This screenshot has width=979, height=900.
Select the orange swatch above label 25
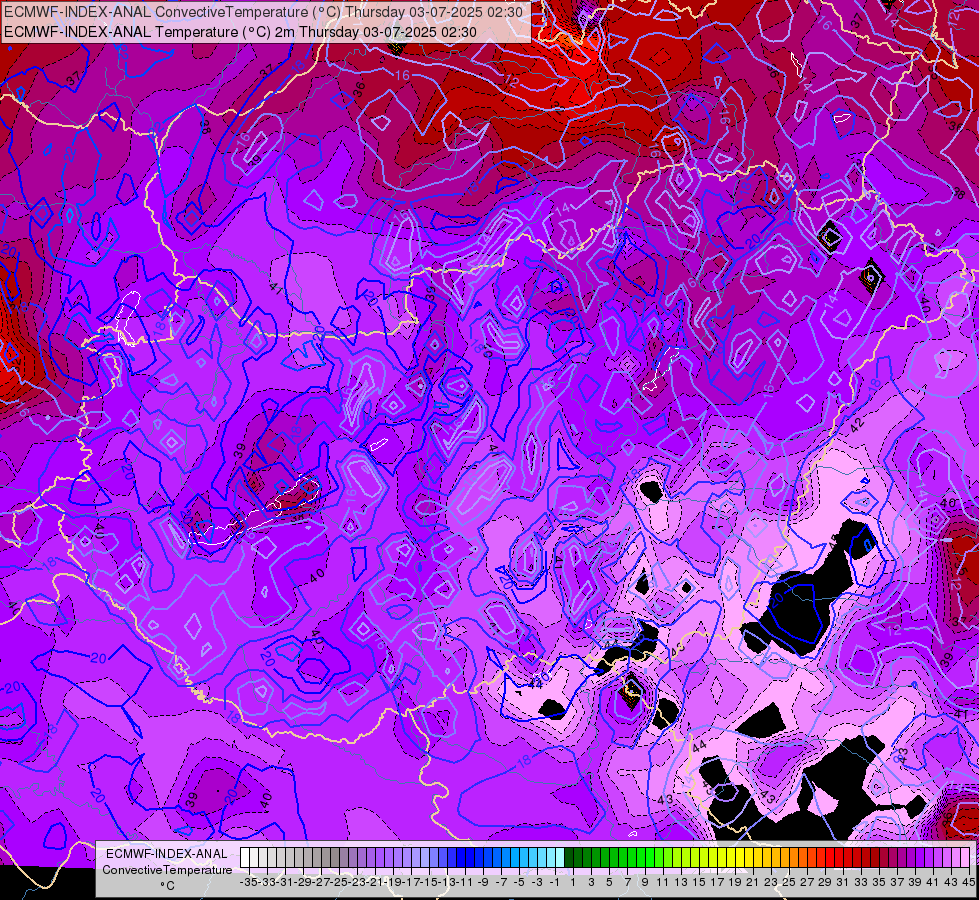(x=785, y=857)
